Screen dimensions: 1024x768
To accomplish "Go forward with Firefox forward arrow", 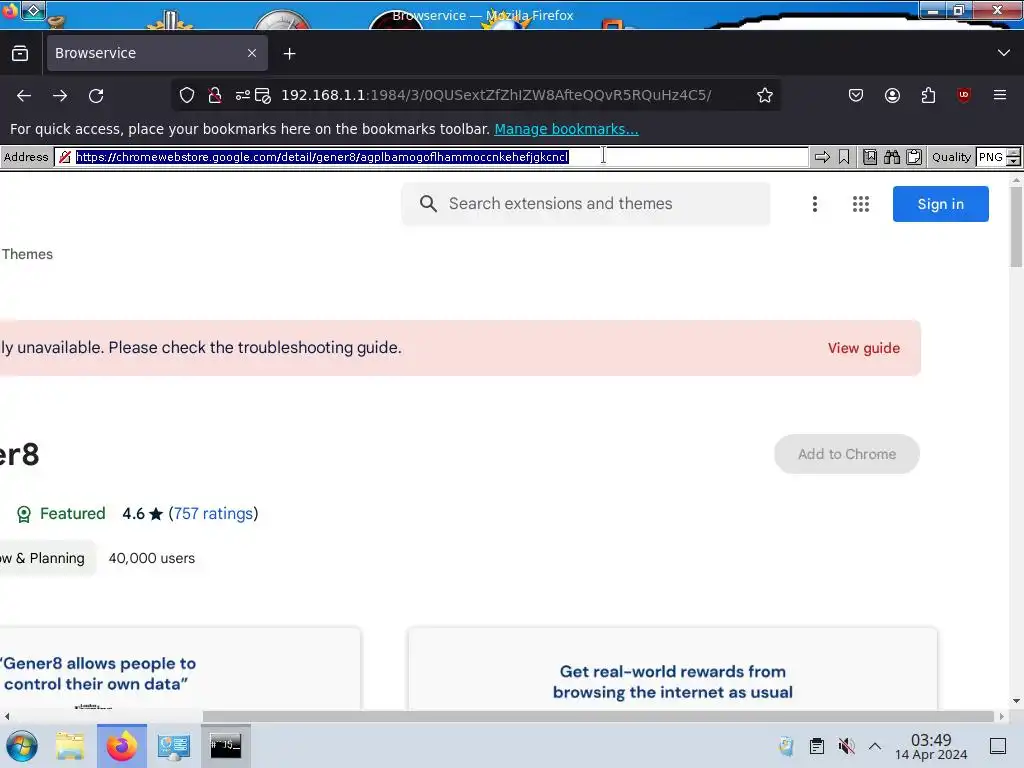I will point(60,95).
